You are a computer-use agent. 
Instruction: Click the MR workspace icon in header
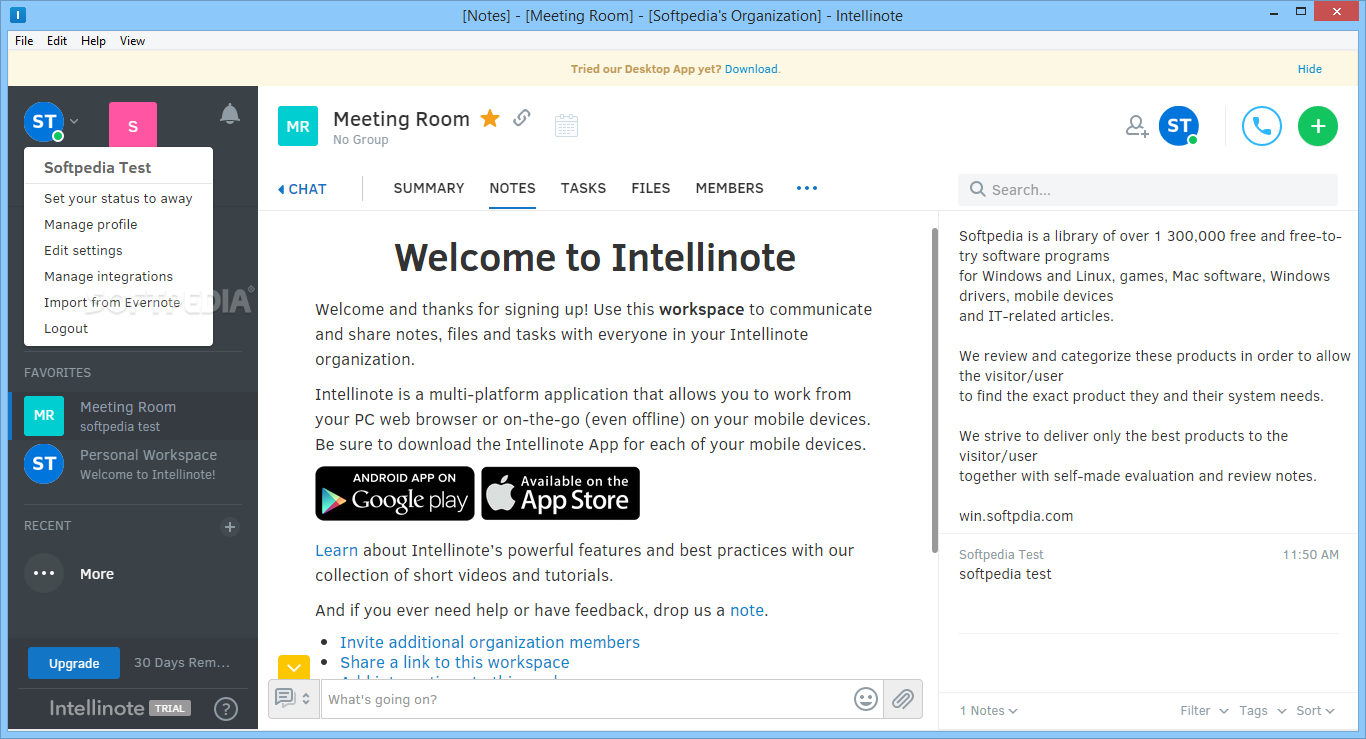[x=298, y=127]
